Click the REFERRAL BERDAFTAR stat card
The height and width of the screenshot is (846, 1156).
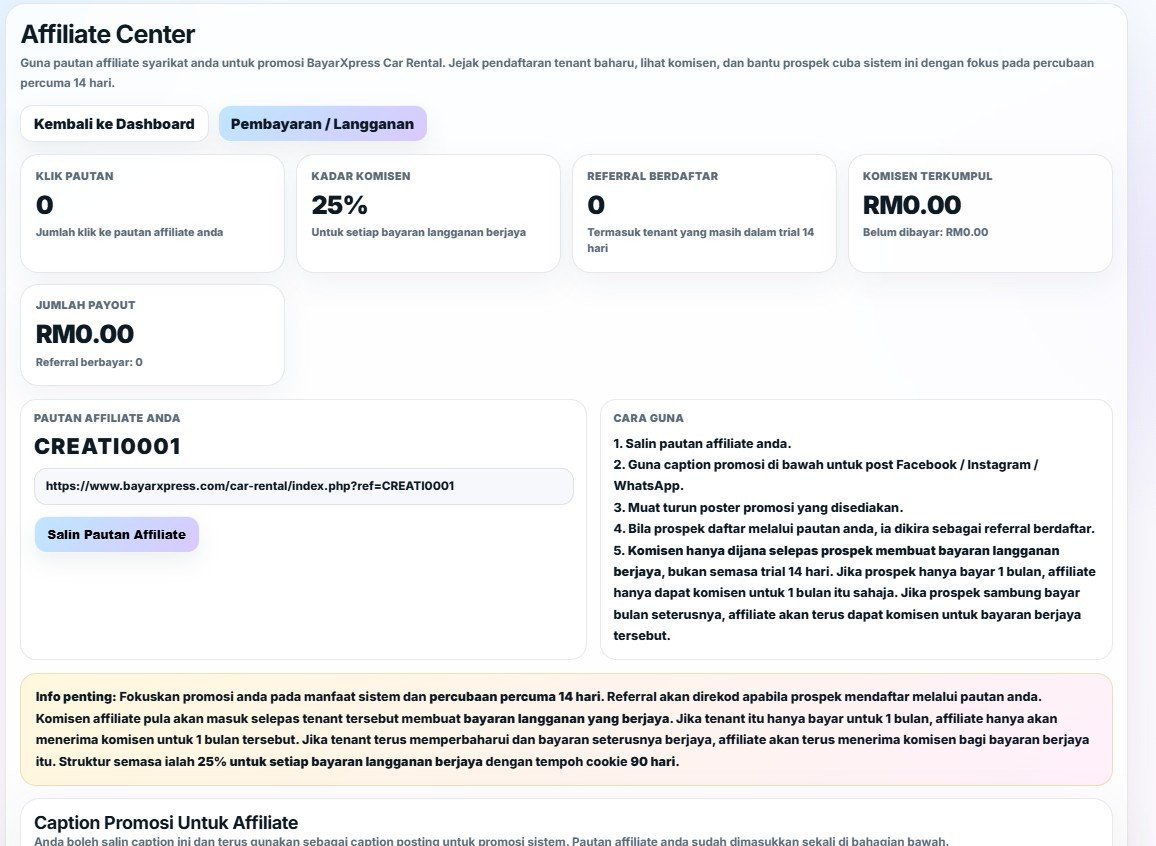(704, 210)
